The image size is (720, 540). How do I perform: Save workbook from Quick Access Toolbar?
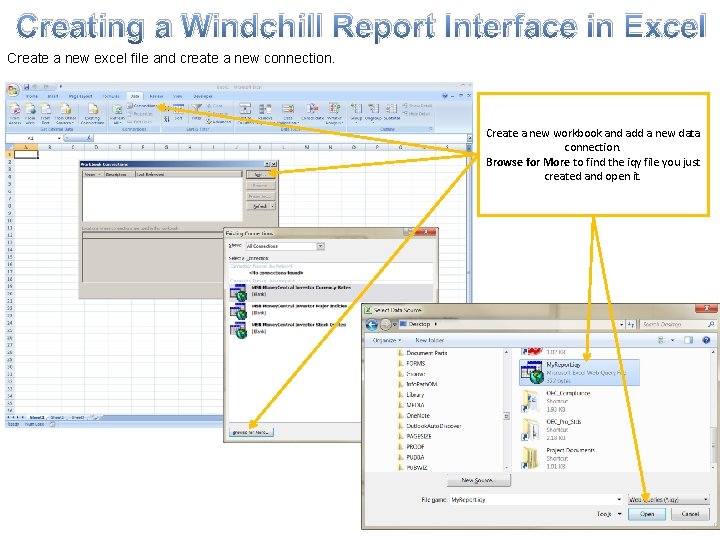click(27, 87)
